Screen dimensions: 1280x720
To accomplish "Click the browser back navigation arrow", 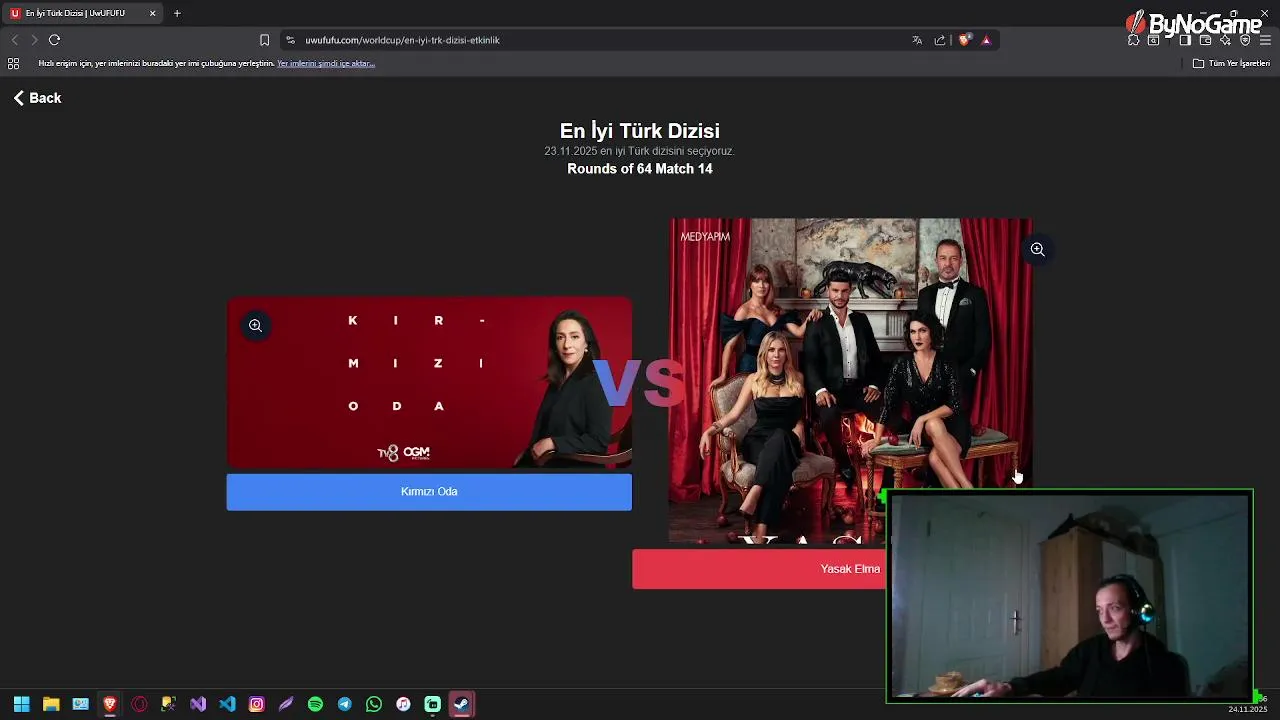I will coord(15,40).
